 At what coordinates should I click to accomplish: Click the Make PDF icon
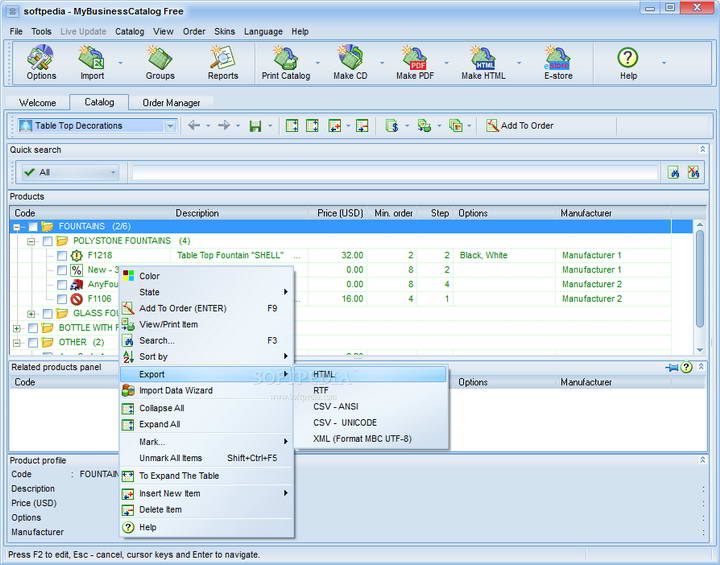pyautogui.click(x=415, y=62)
